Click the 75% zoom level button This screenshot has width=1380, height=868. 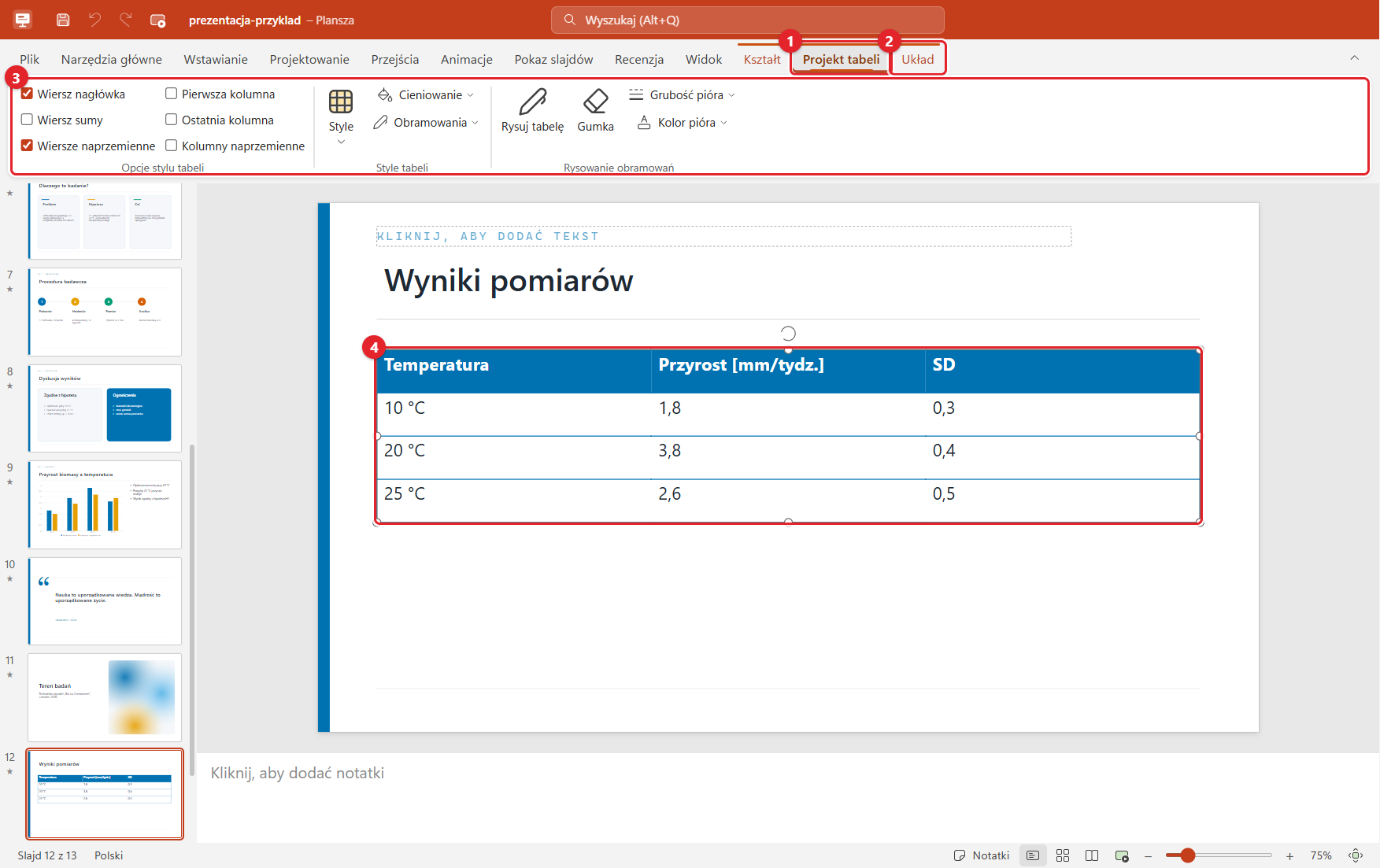1320,855
